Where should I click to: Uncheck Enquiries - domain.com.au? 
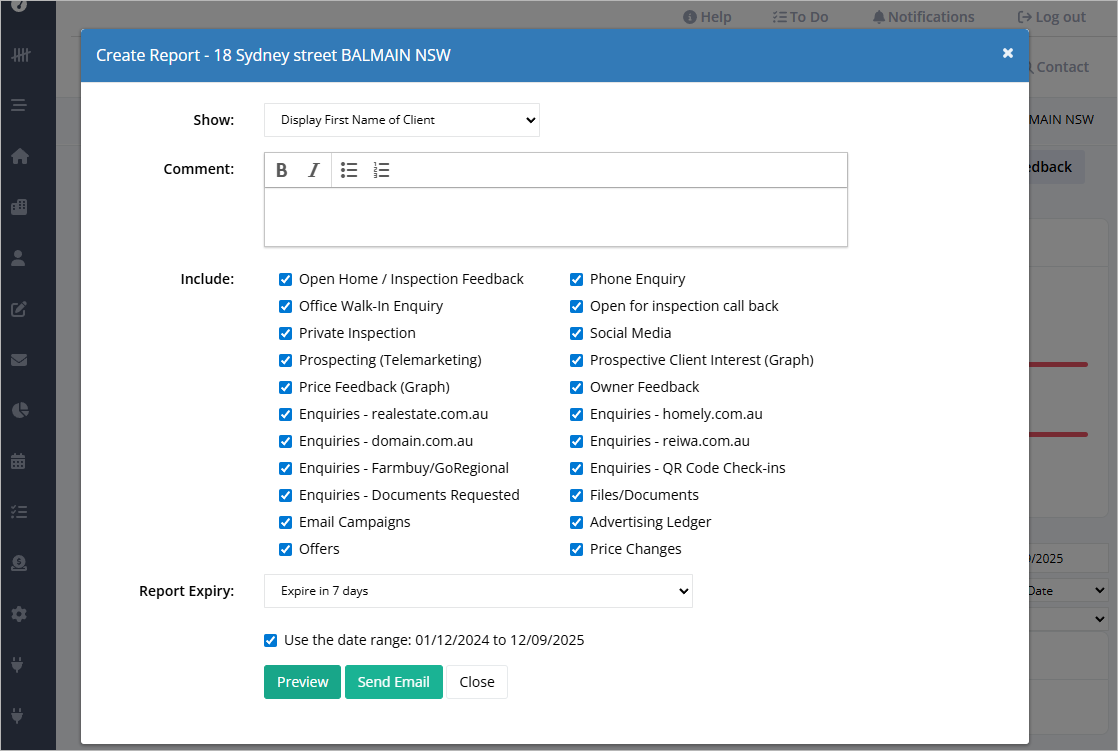(x=285, y=441)
